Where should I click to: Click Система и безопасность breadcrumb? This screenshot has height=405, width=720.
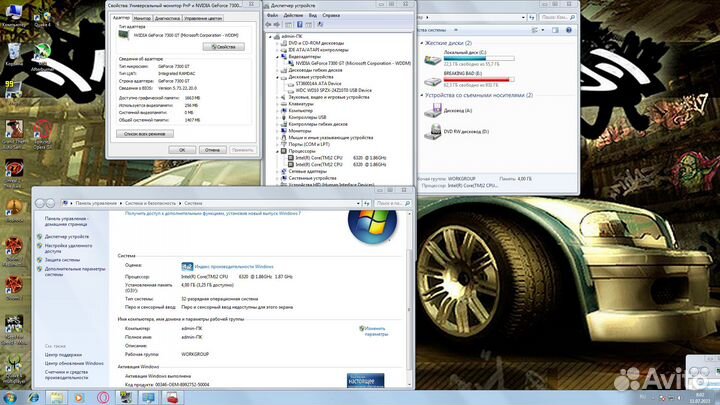coord(150,203)
